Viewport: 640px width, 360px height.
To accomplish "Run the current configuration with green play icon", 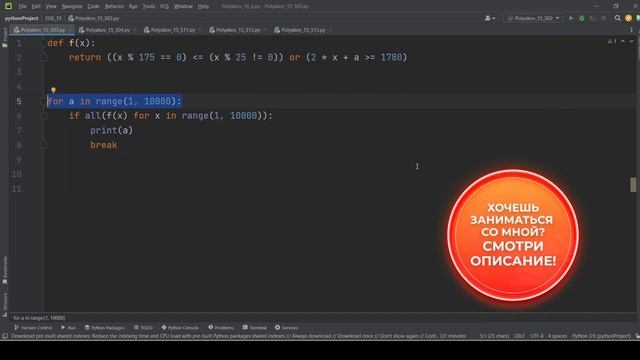I will click(x=571, y=18).
